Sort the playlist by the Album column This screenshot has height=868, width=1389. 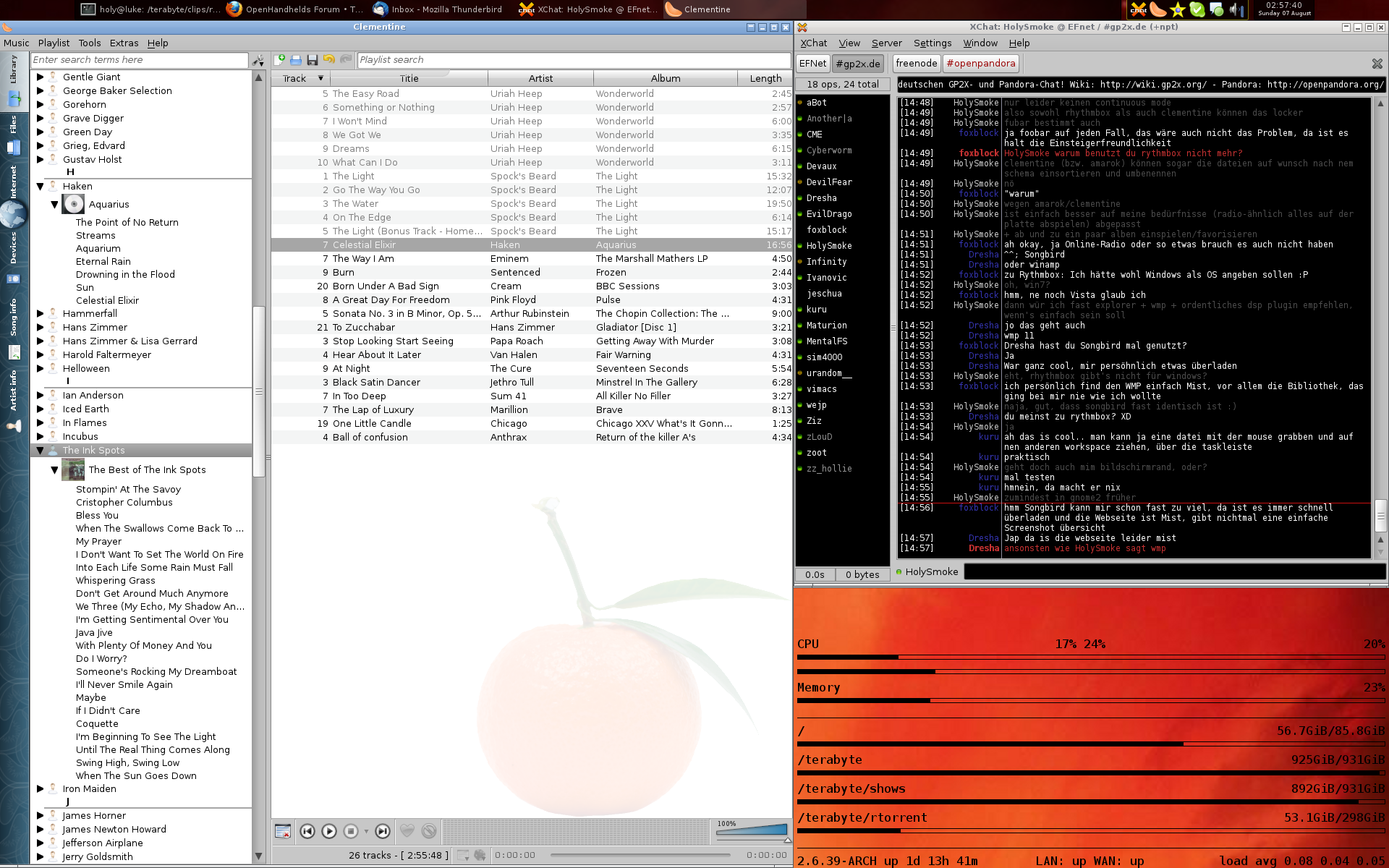point(666,78)
